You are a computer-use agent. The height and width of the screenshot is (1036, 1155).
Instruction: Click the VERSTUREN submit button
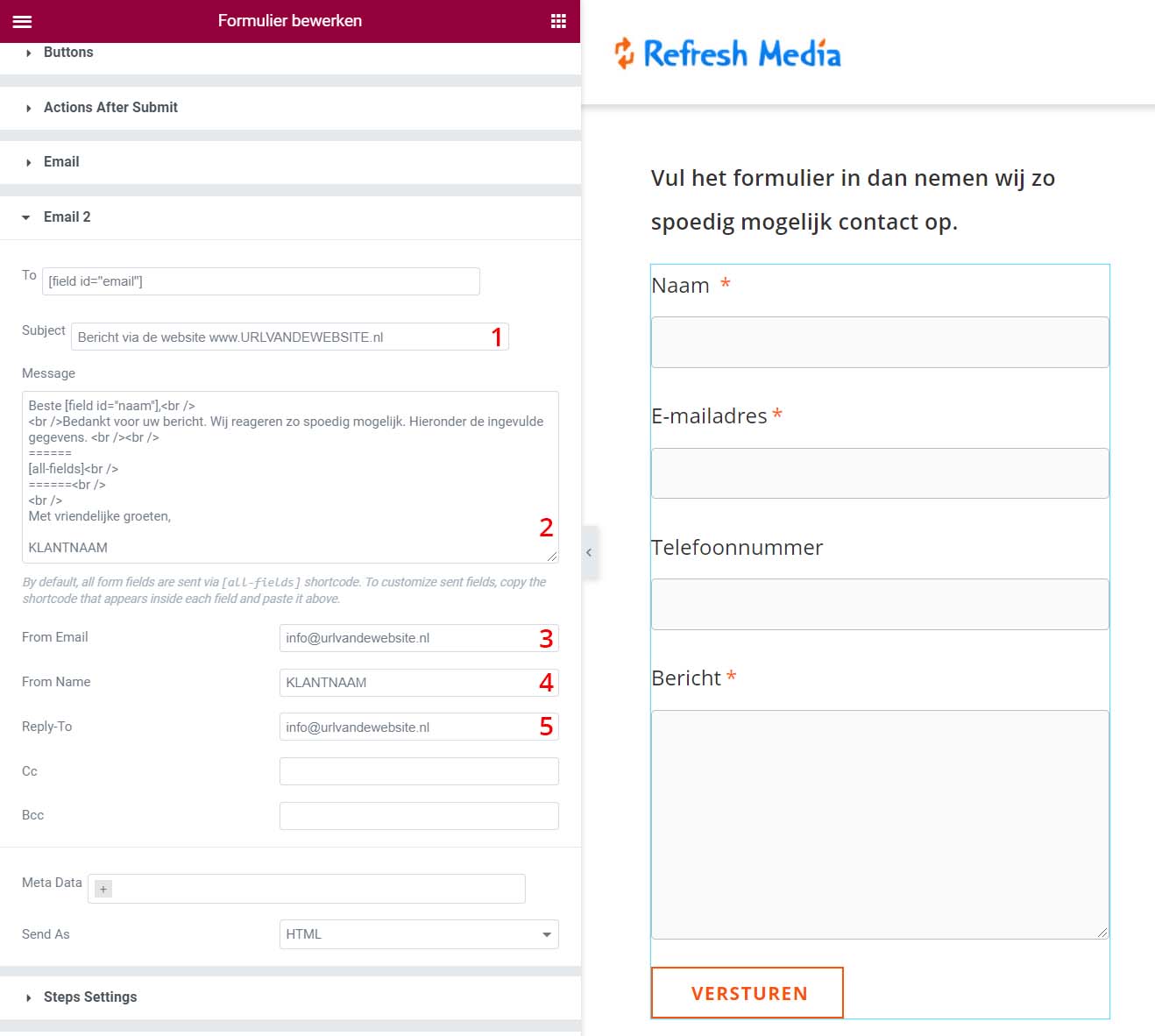coord(748,993)
